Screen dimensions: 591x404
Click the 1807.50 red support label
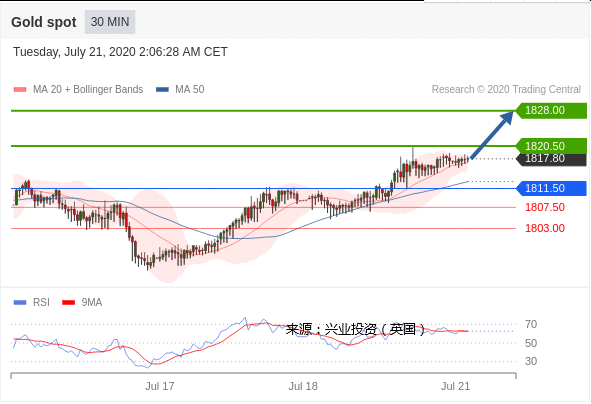pos(545,207)
